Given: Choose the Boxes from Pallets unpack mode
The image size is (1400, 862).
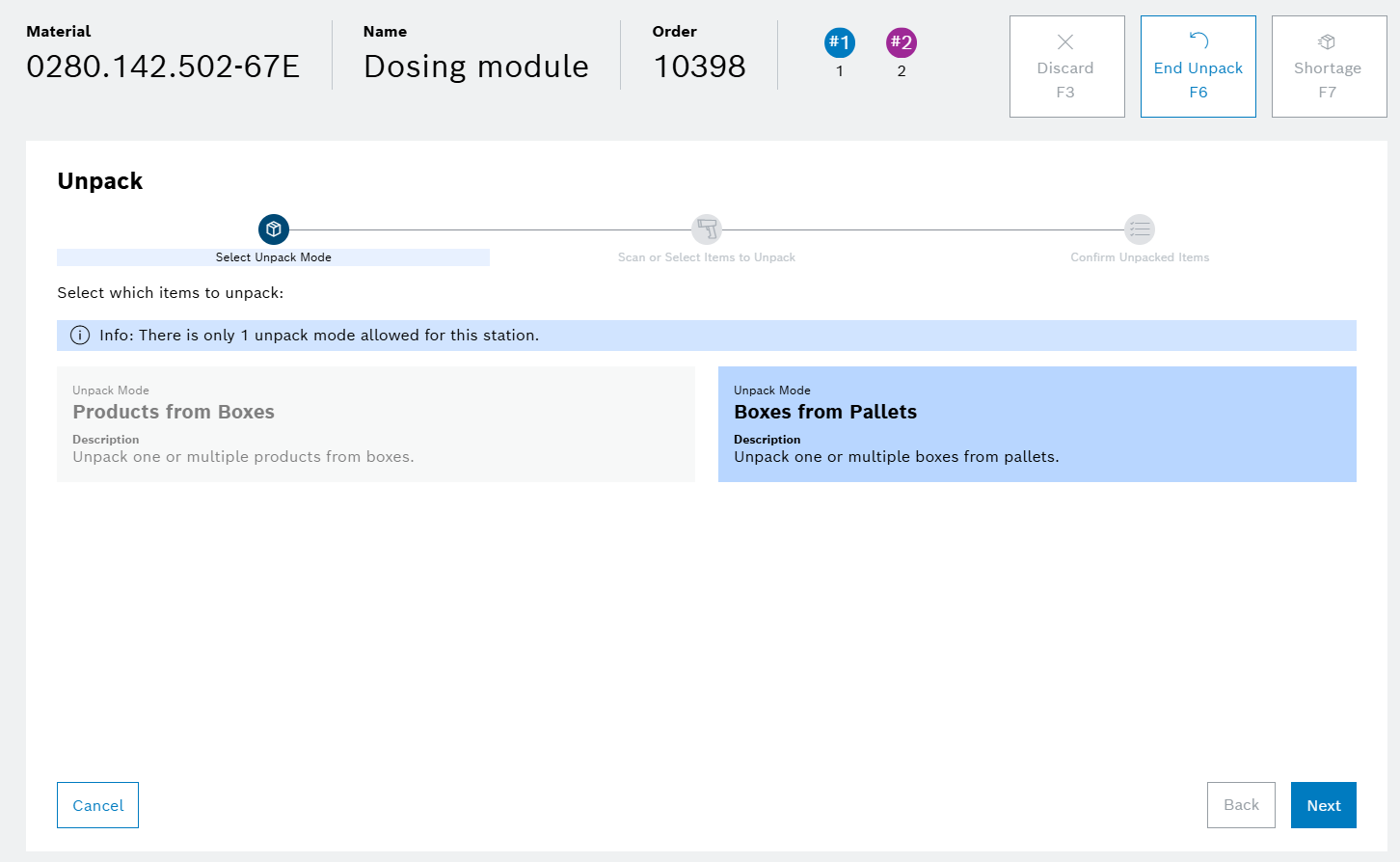Looking at the screenshot, I should pos(1037,424).
